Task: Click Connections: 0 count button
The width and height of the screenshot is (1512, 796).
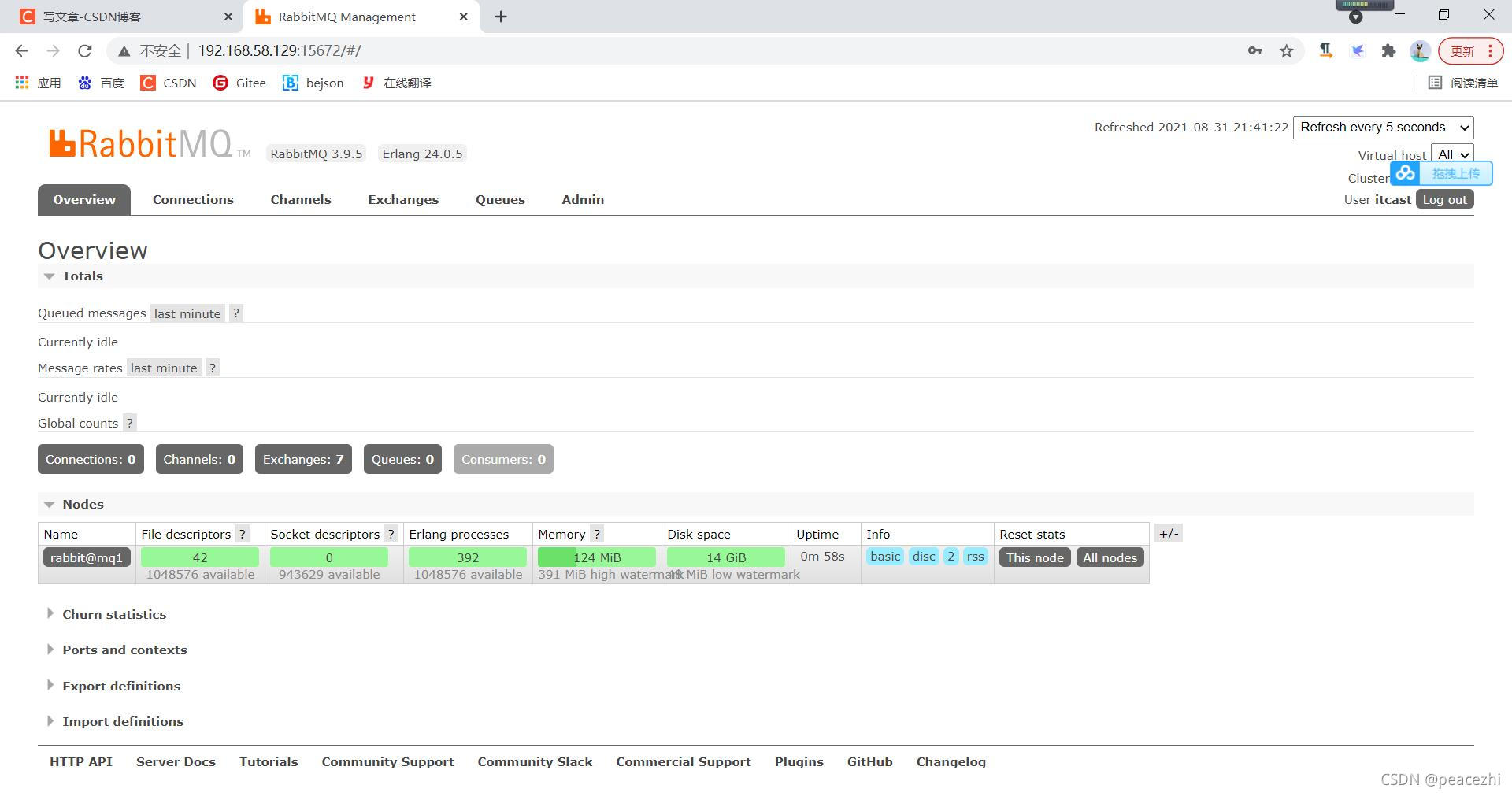Action: click(91, 459)
